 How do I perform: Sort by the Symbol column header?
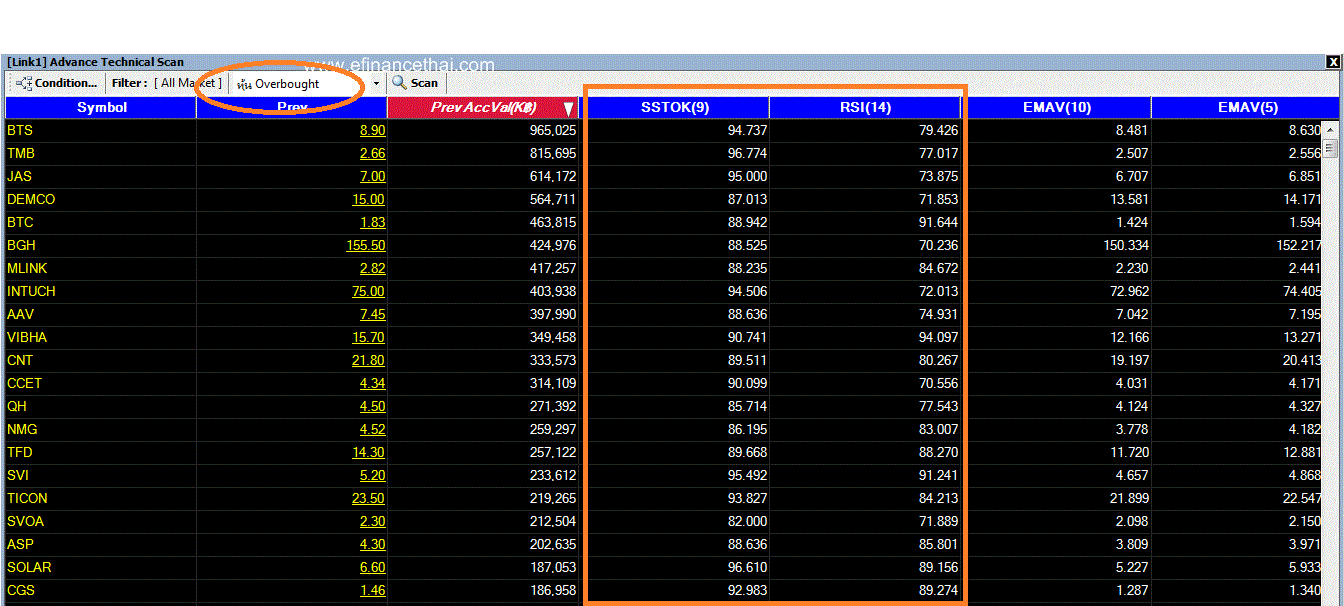pos(101,107)
